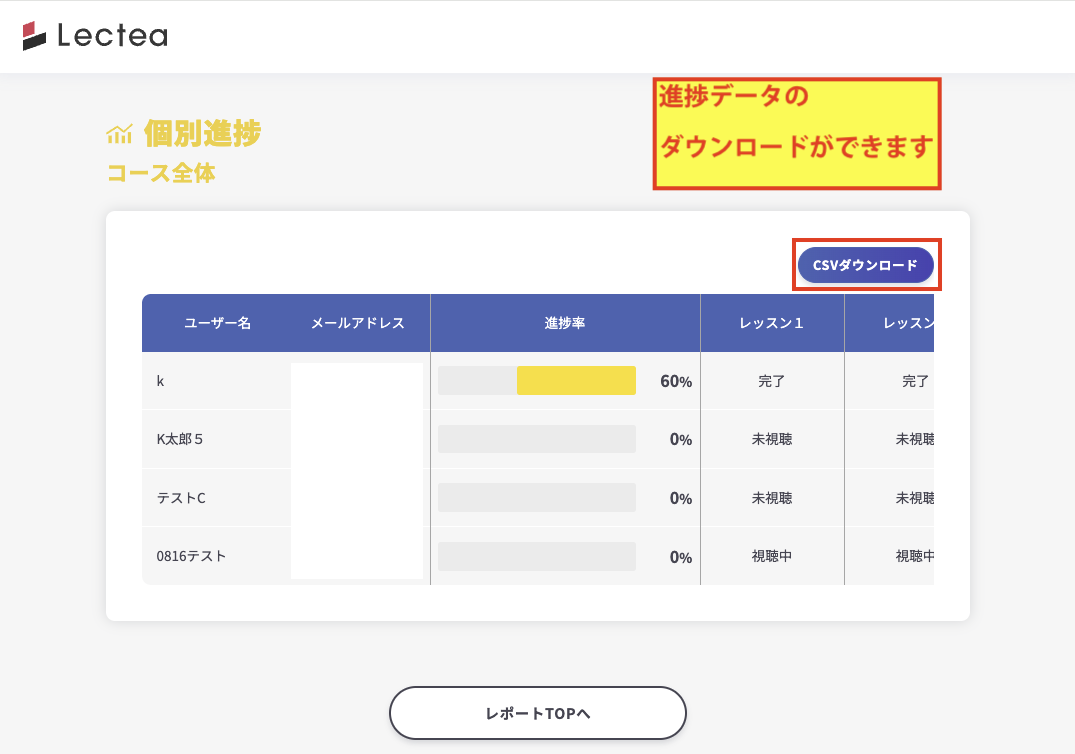Click 完了 status in レッスン1 for k

tap(771, 381)
